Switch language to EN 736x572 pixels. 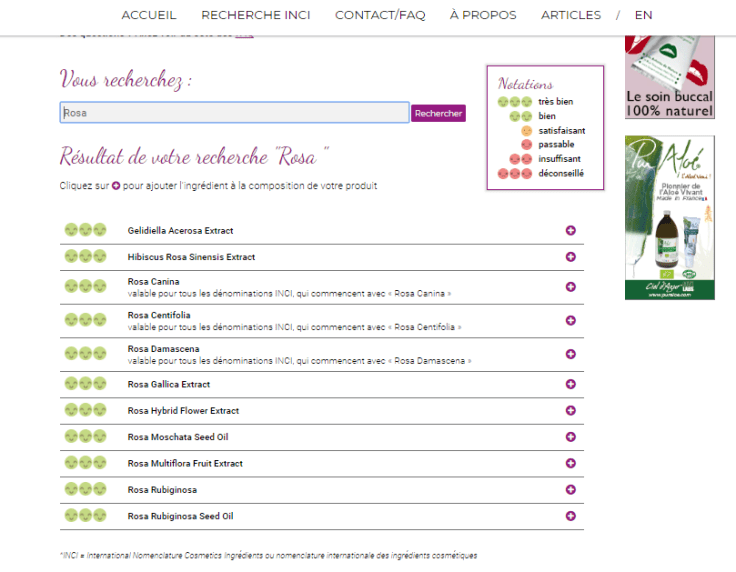click(x=643, y=15)
